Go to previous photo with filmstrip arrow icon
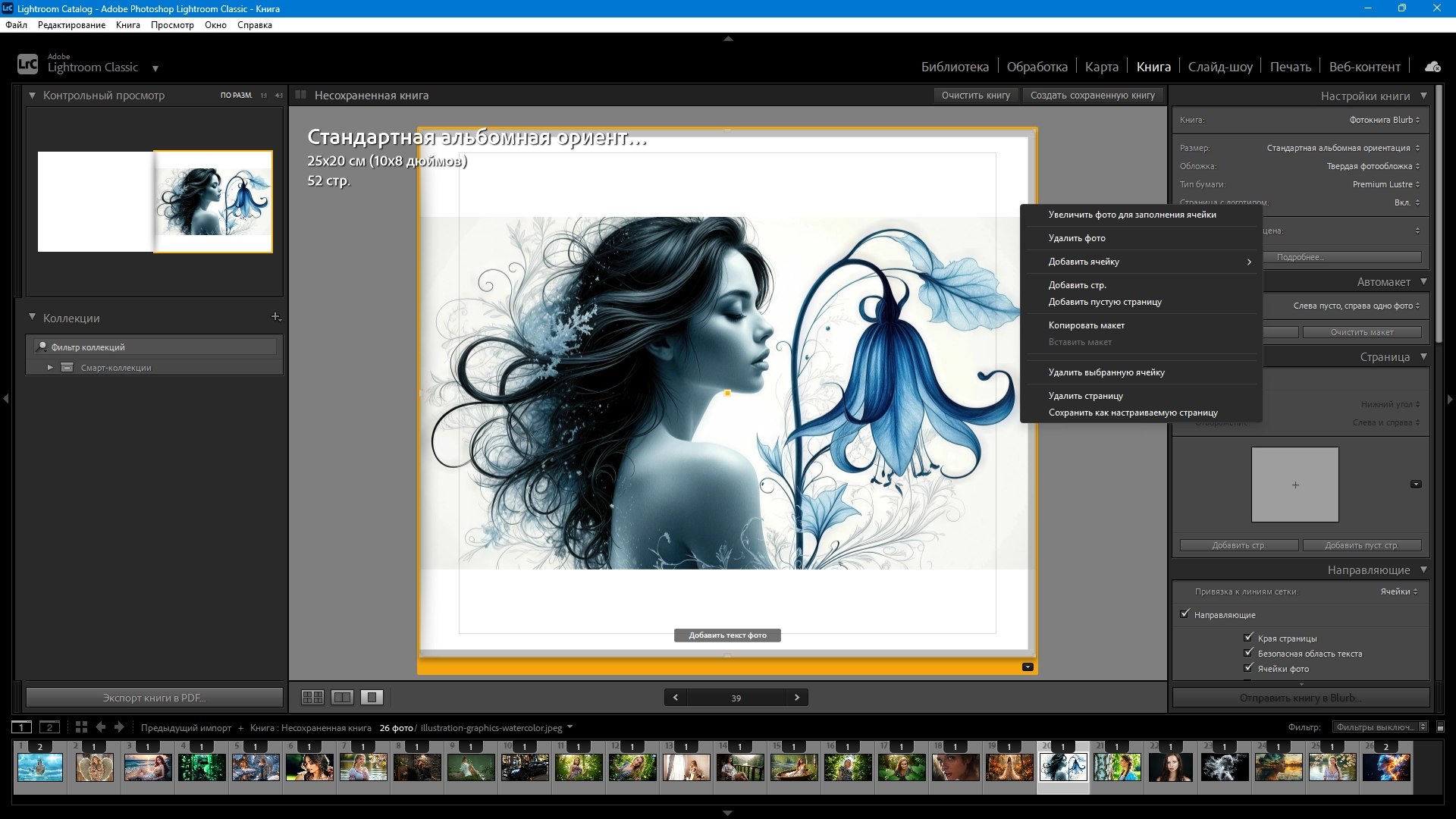 [101, 726]
